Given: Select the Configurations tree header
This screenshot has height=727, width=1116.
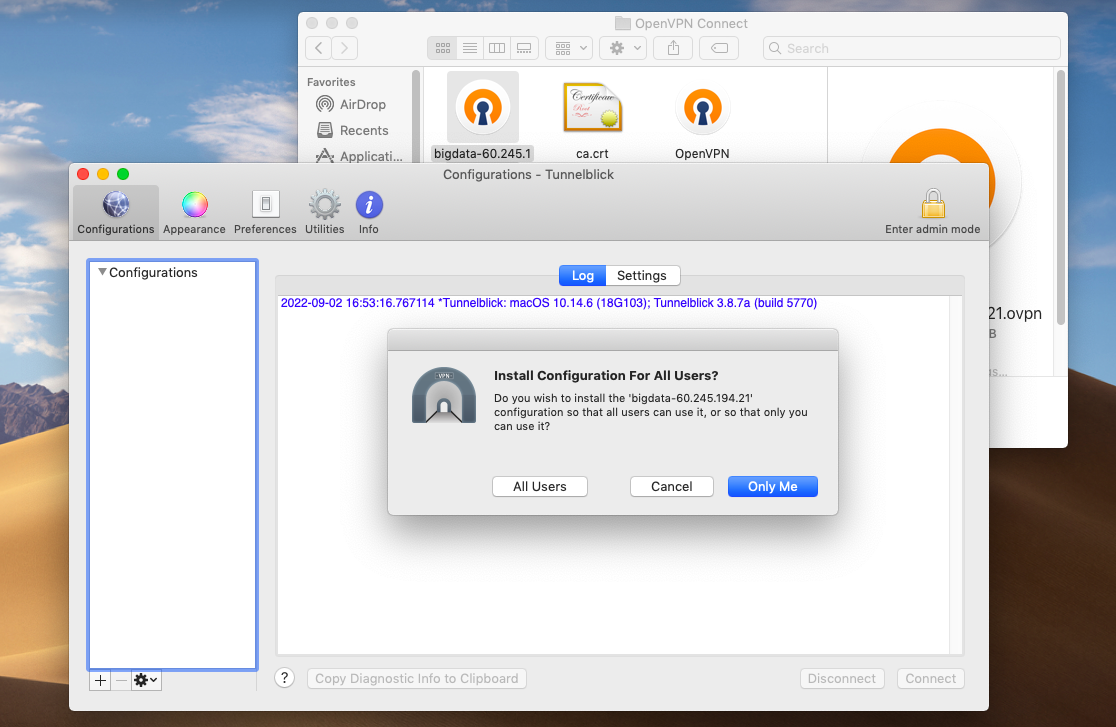Looking at the screenshot, I should [152, 273].
